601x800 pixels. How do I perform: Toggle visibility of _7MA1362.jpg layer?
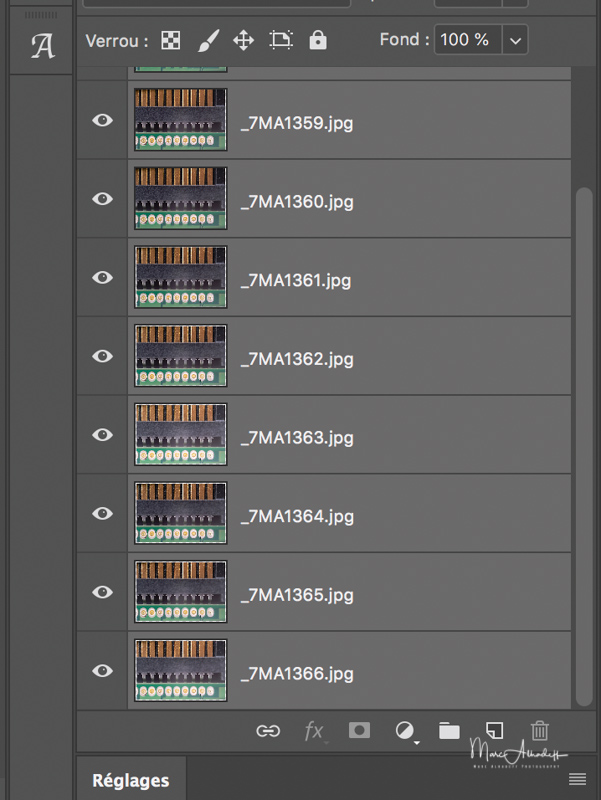pyautogui.click(x=102, y=356)
